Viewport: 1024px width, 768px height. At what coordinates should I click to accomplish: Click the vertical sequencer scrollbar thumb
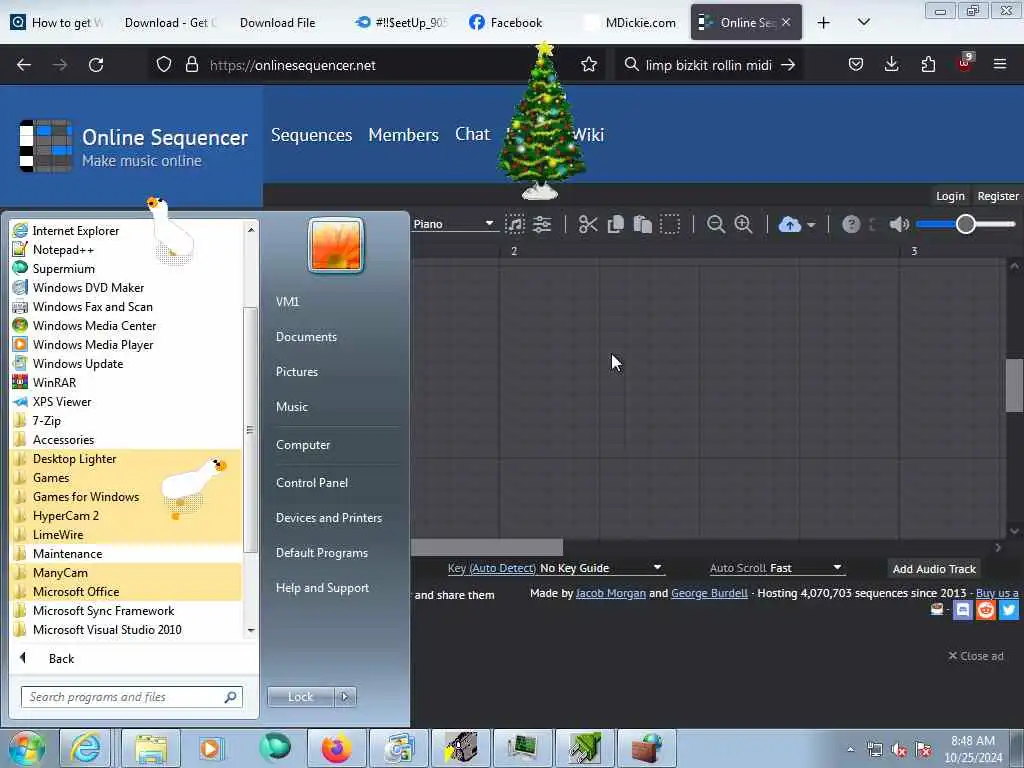[1014, 385]
